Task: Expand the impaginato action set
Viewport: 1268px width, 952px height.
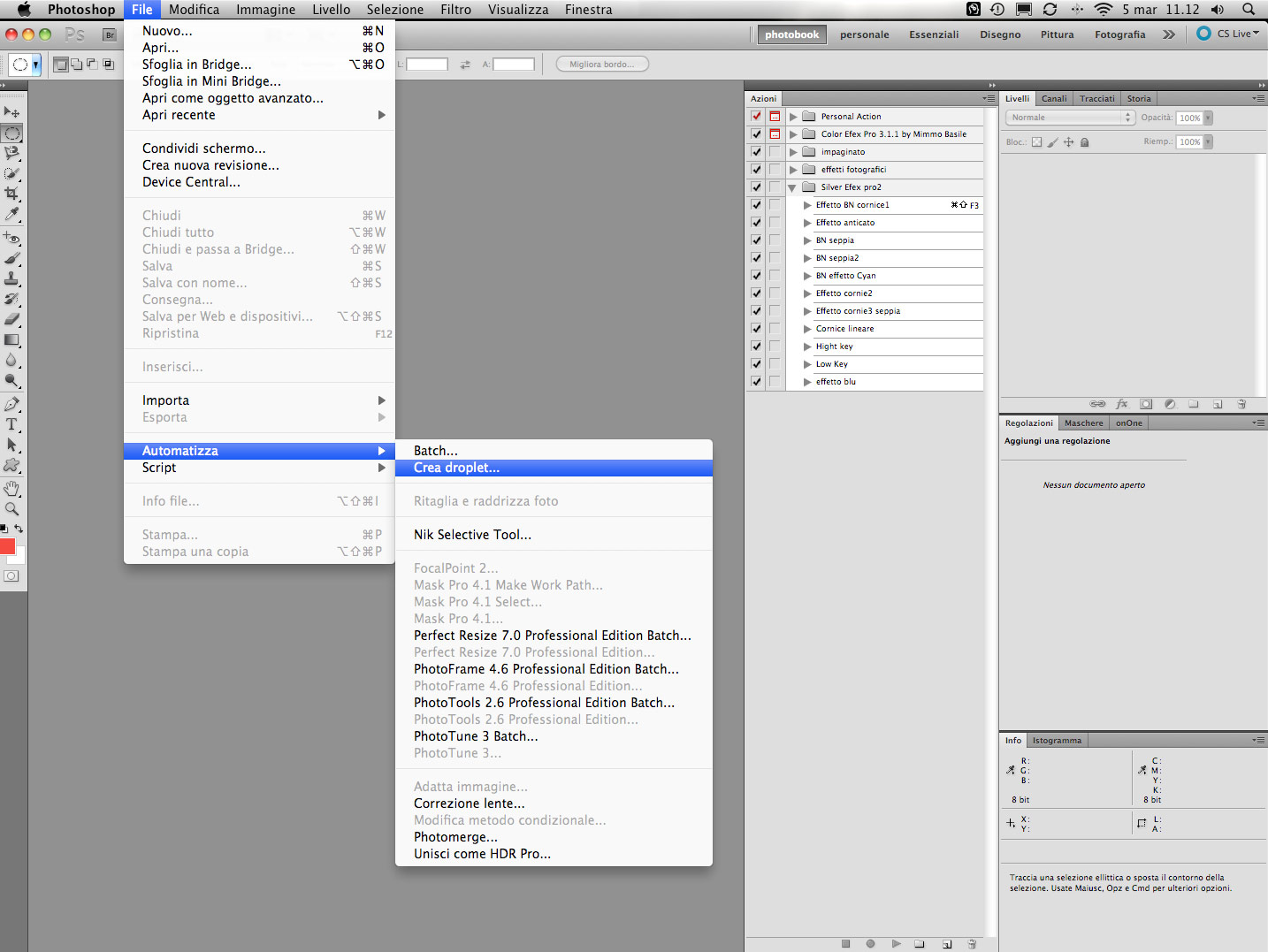Action: (793, 151)
